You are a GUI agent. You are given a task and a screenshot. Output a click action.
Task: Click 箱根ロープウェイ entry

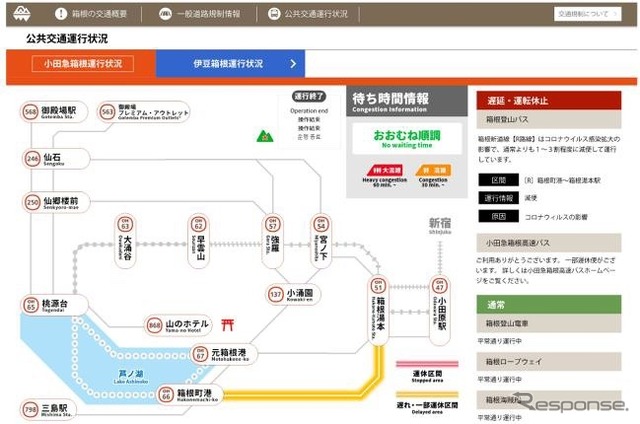pyautogui.click(x=549, y=362)
